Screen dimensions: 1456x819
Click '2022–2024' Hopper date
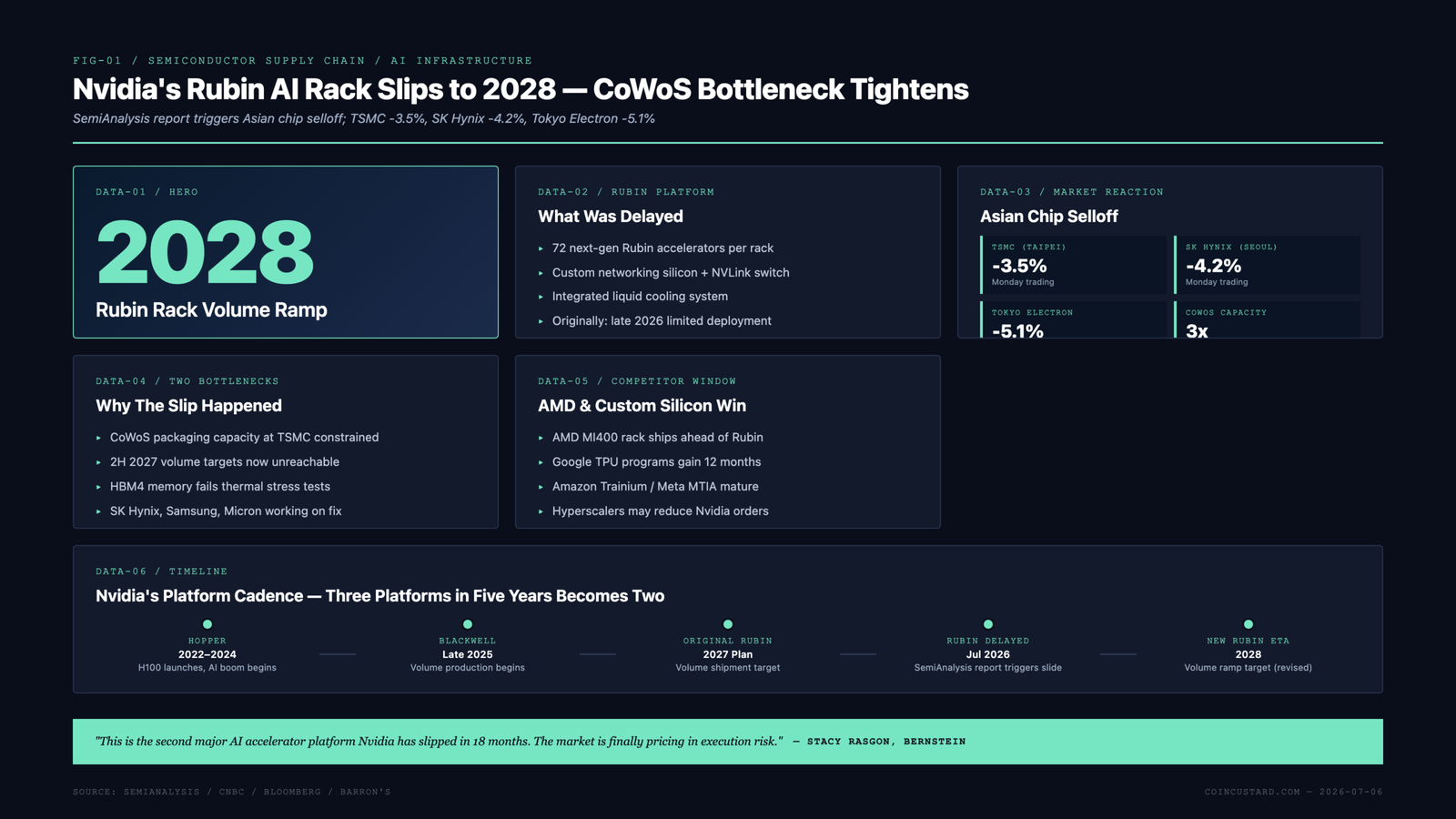(x=207, y=654)
